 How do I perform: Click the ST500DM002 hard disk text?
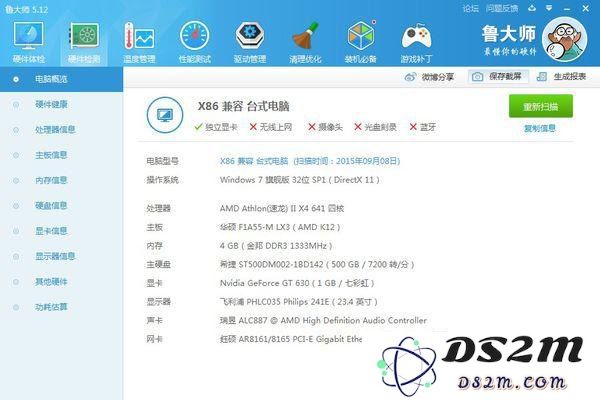(317, 264)
